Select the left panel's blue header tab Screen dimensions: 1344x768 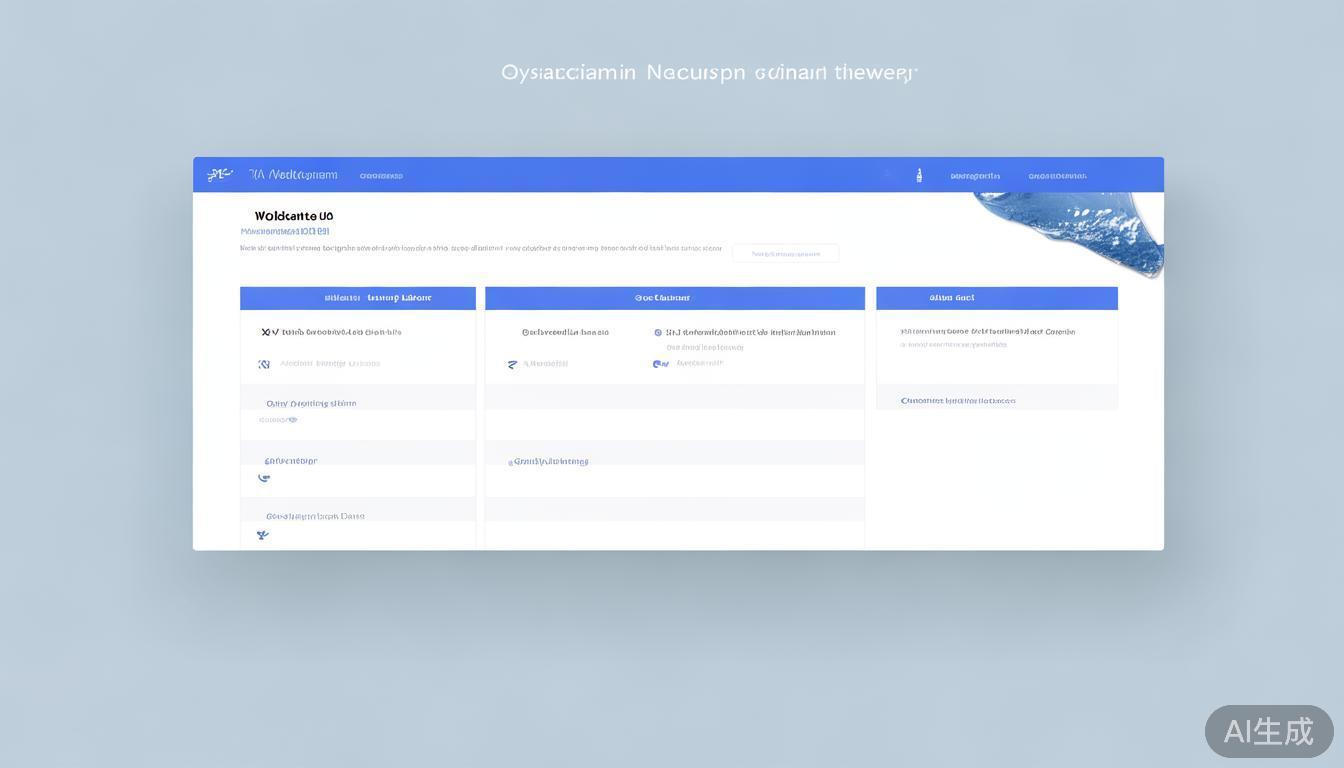click(357, 298)
